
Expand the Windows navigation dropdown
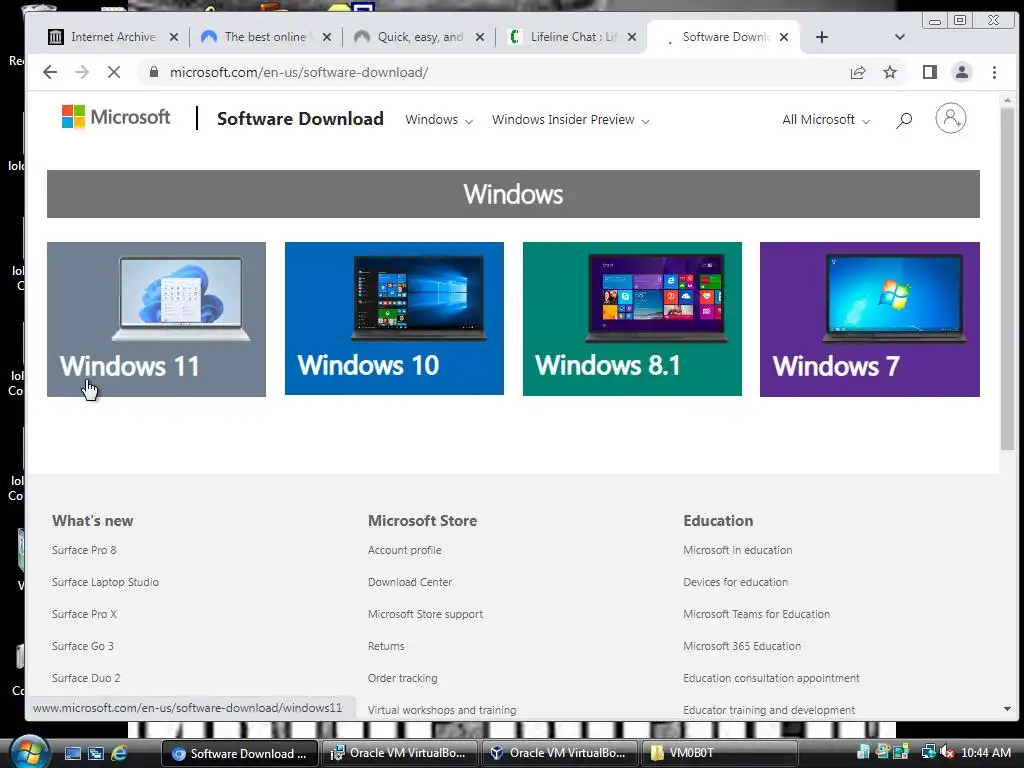click(x=439, y=120)
